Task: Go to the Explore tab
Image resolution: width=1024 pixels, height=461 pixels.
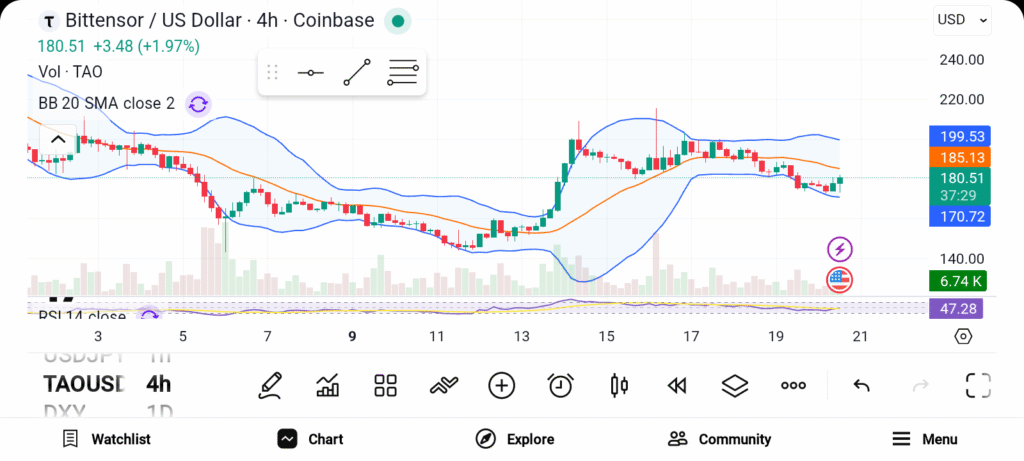Action: coord(515,439)
